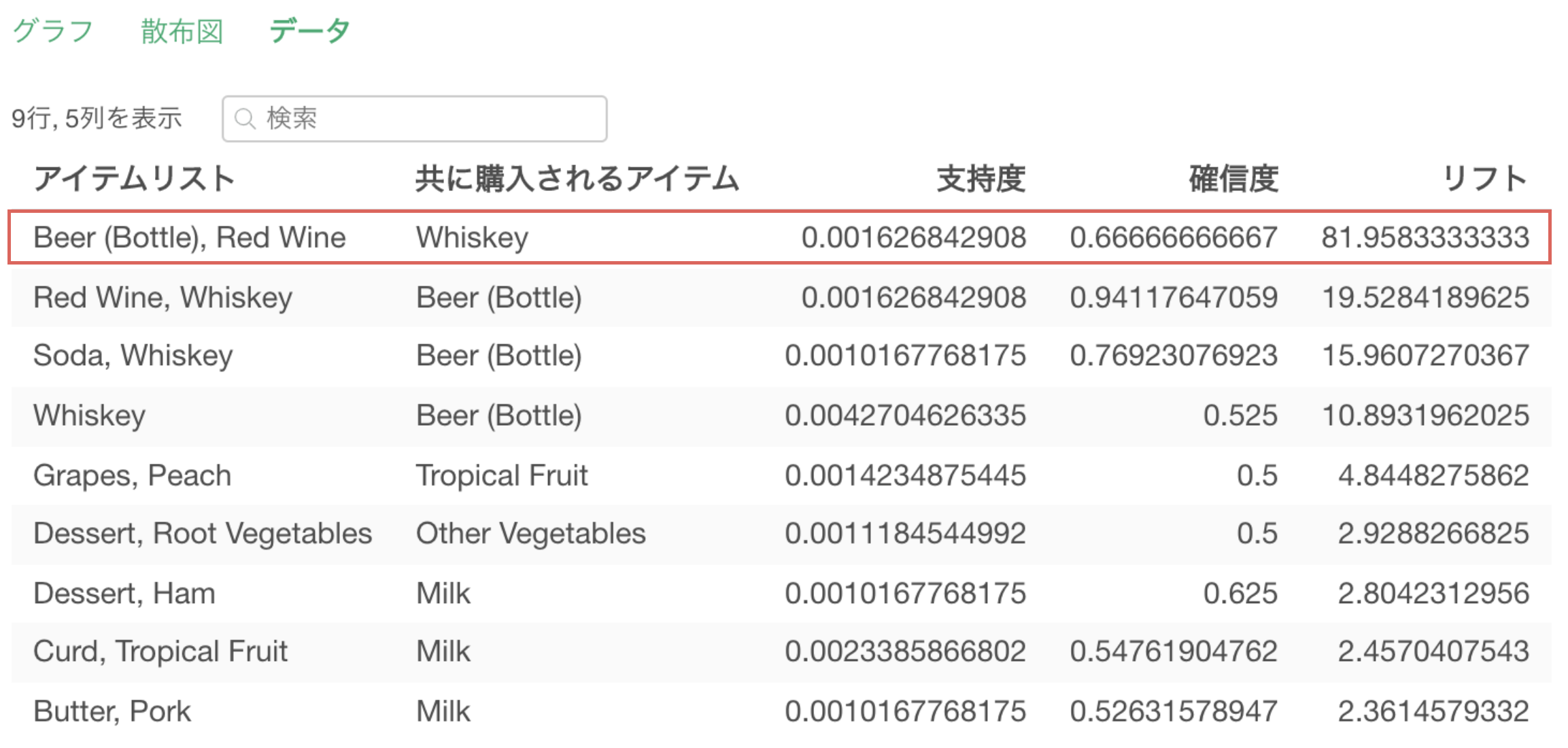Click the 検索 search input field
The width and height of the screenshot is (1568, 748).
428,118
